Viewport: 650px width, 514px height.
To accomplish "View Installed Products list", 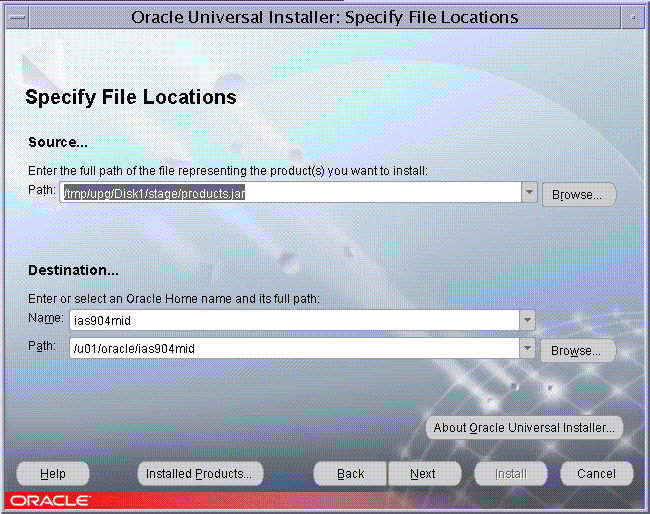I will pos(200,473).
